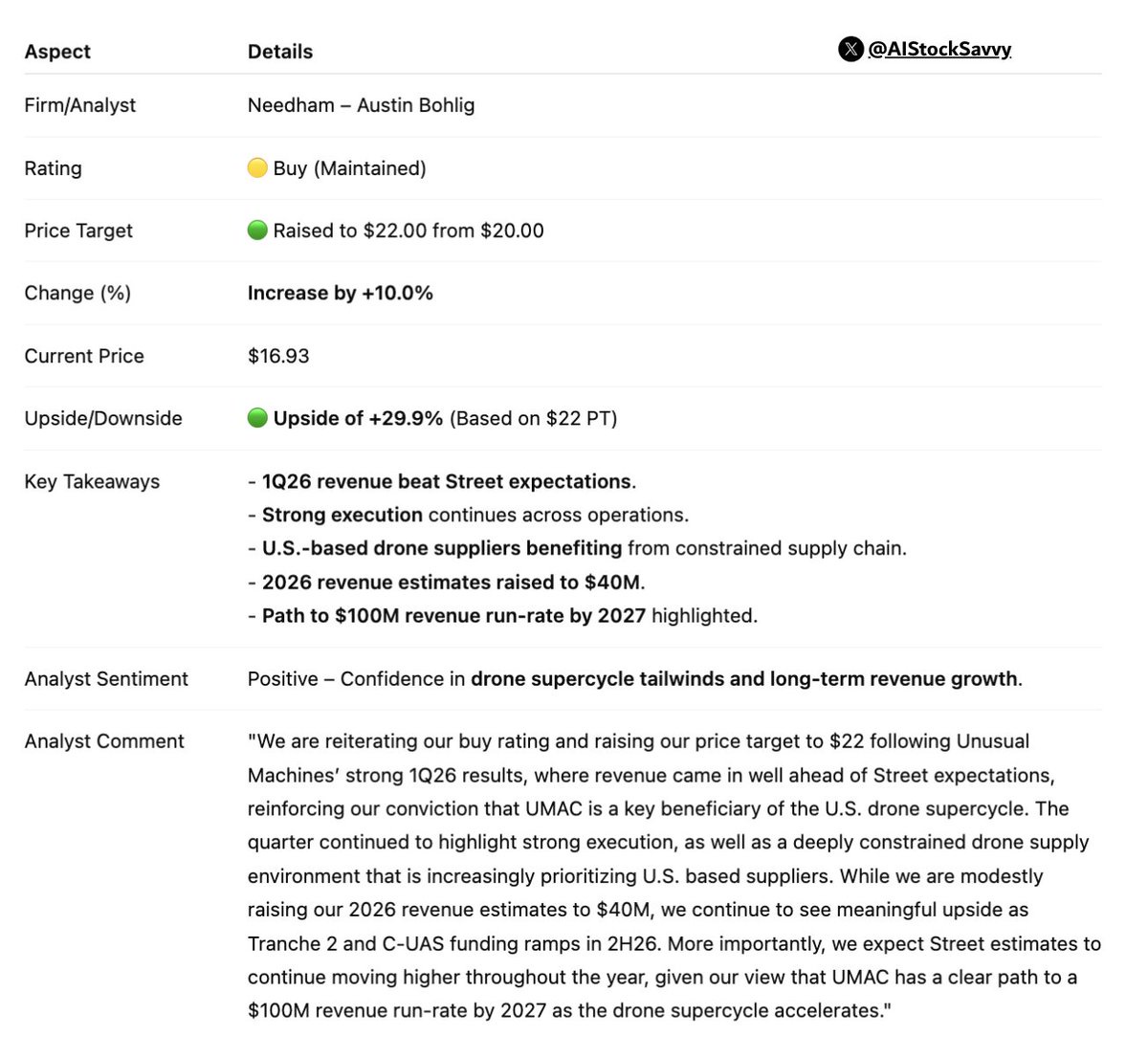This screenshot has width=1148, height=1058.
Task: Click the $16.93 current price value
Action: click(x=278, y=356)
